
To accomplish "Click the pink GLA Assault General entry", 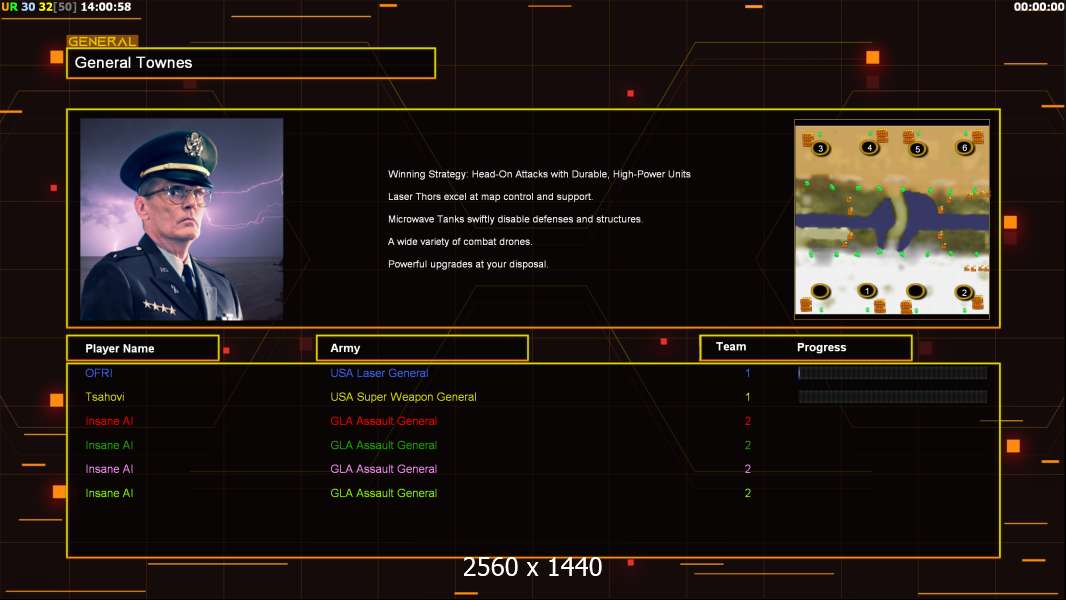I will [383, 469].
